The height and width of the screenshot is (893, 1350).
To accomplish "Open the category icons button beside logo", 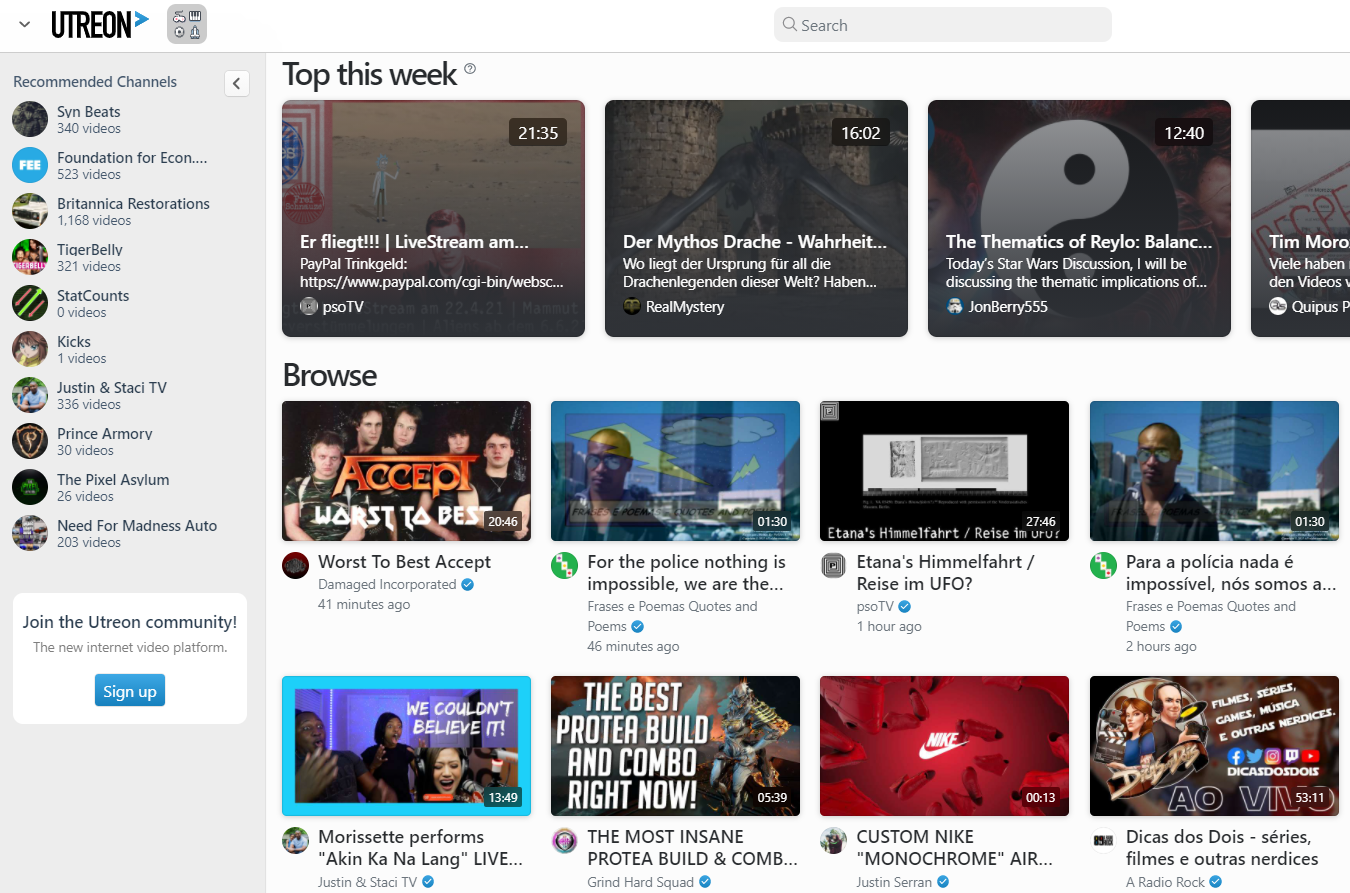I will (187, 24).
